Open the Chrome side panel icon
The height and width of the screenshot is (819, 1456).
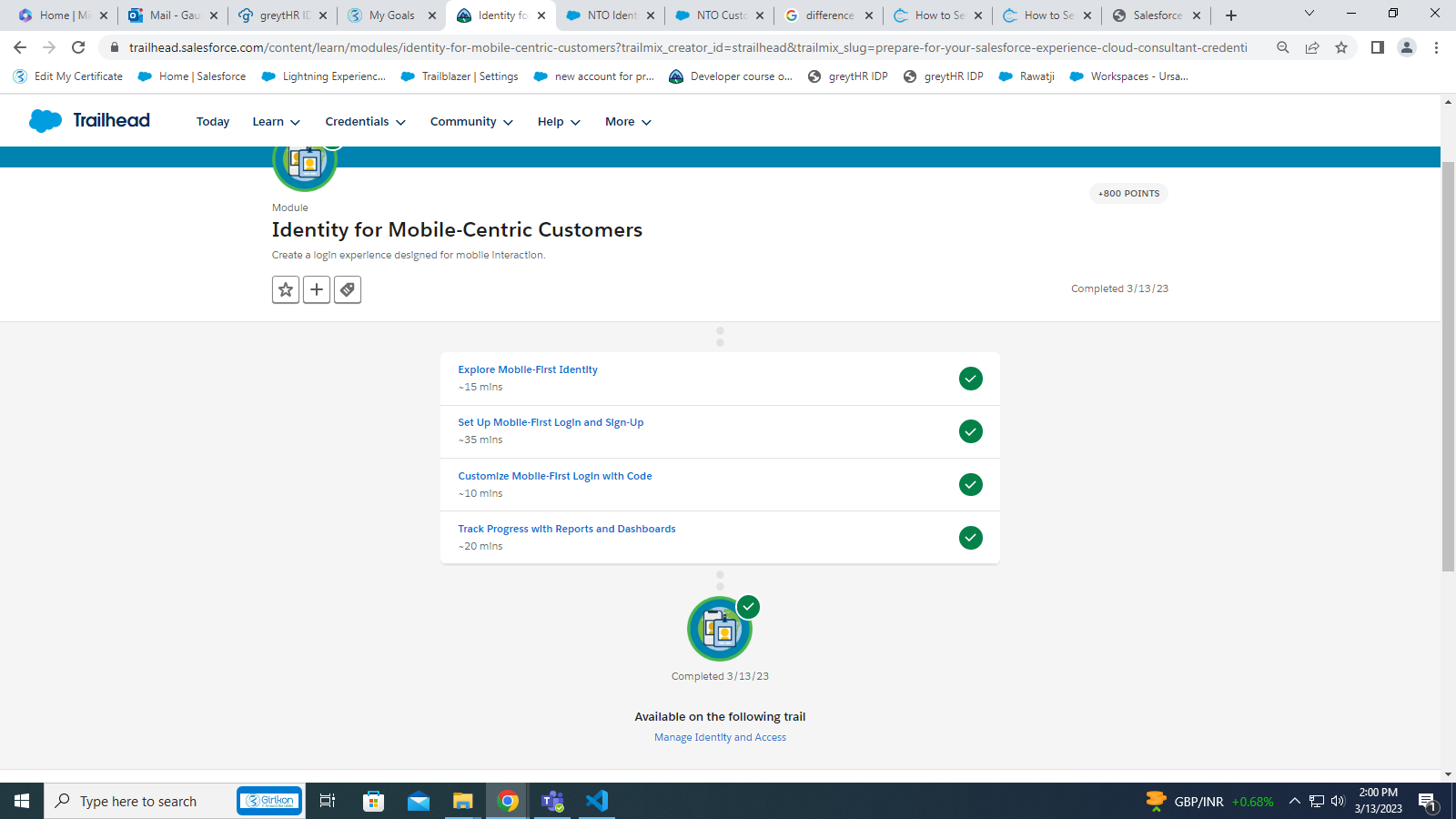pos(1378,47)
